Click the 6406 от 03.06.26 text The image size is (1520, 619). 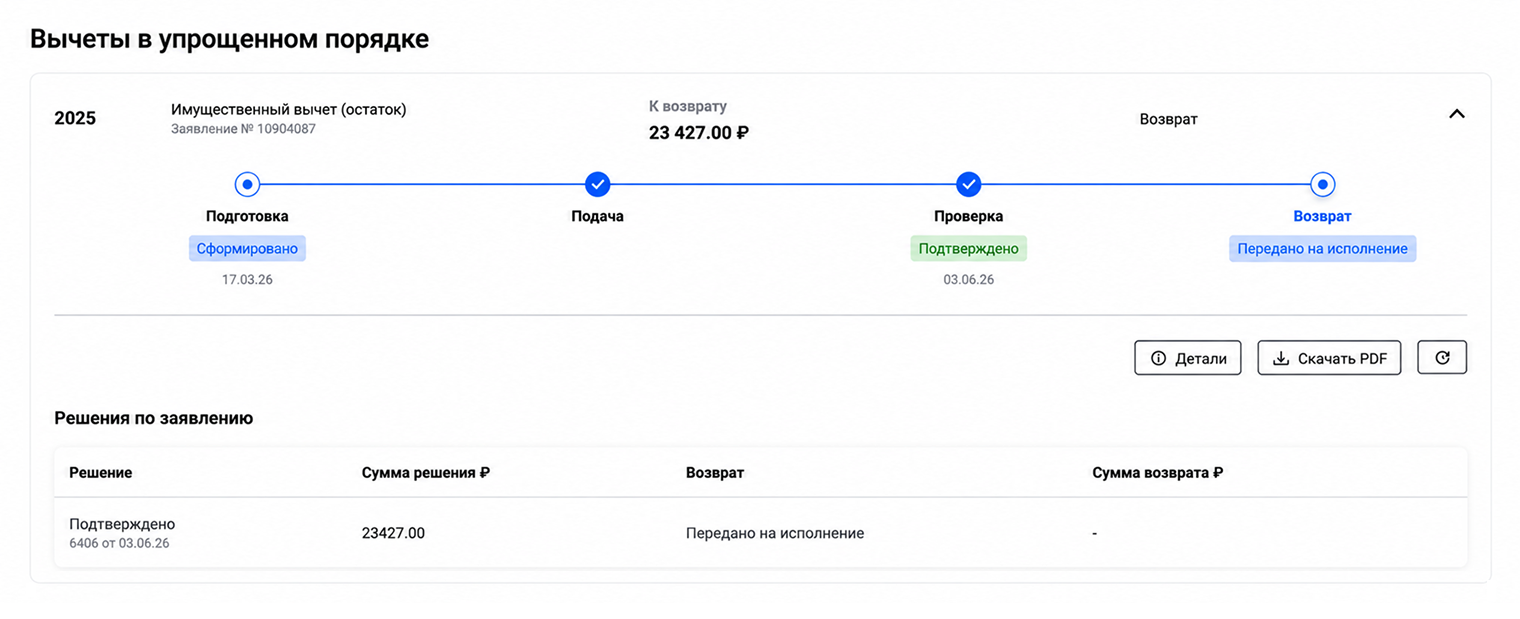click(119, 543)
